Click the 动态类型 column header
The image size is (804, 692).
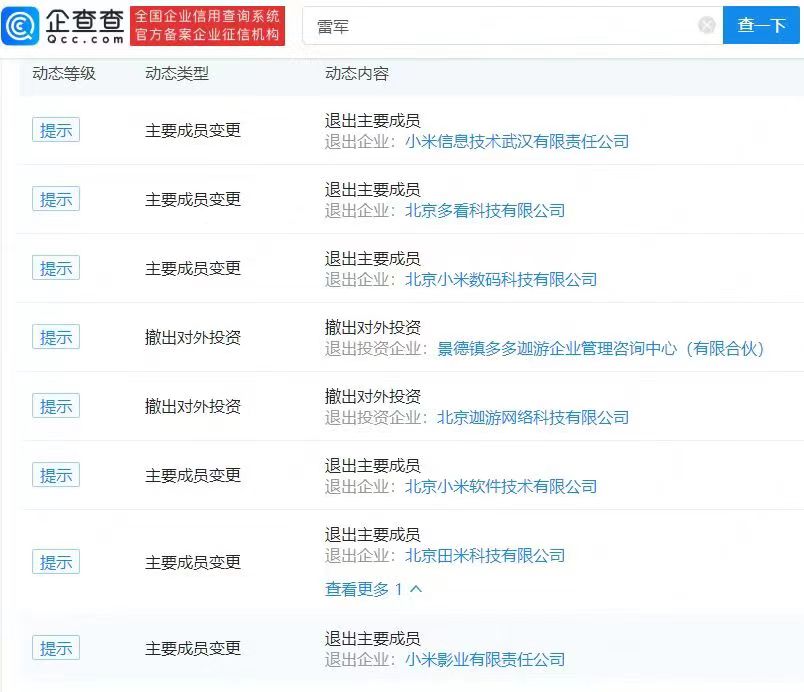[177, 74]
